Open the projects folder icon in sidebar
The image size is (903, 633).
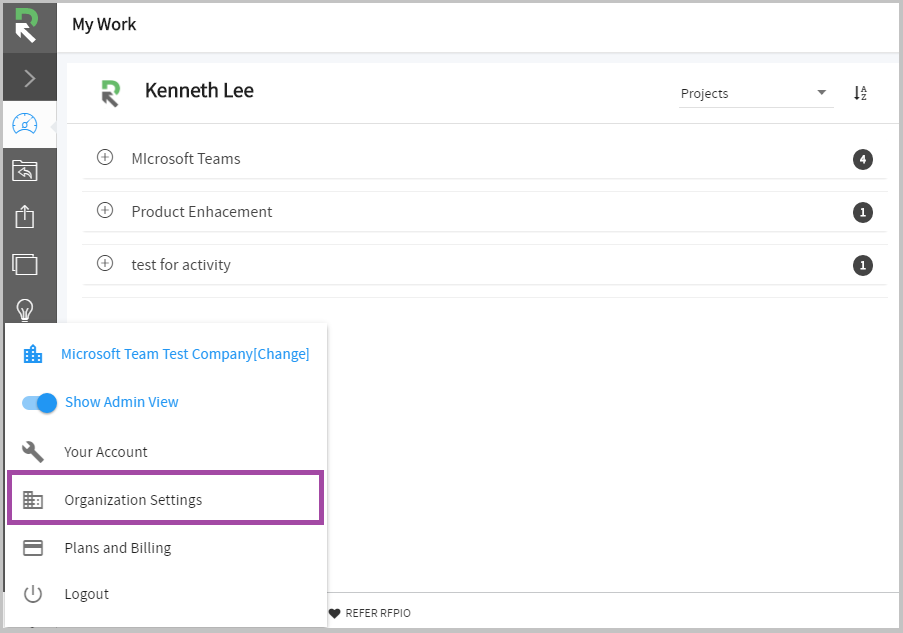coord(25,170)
